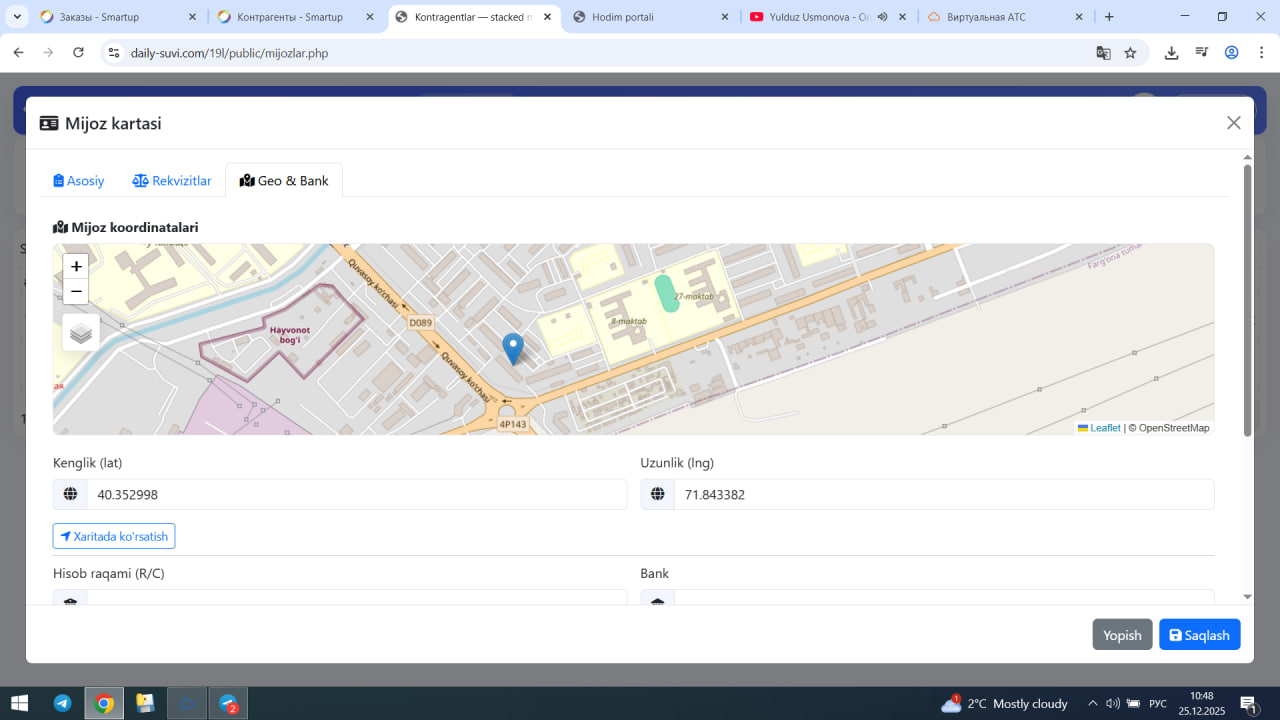Image resolution: width=1280 pixels, height=720 pixels.
Task: Click the blue location marker pin
Action: point(512,348)
